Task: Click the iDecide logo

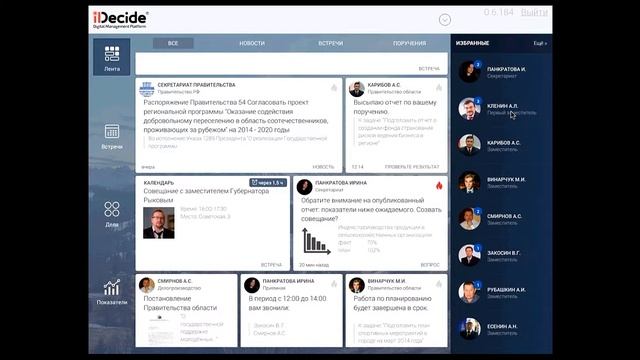Action: pyautogui.click(x=120, y=19)
